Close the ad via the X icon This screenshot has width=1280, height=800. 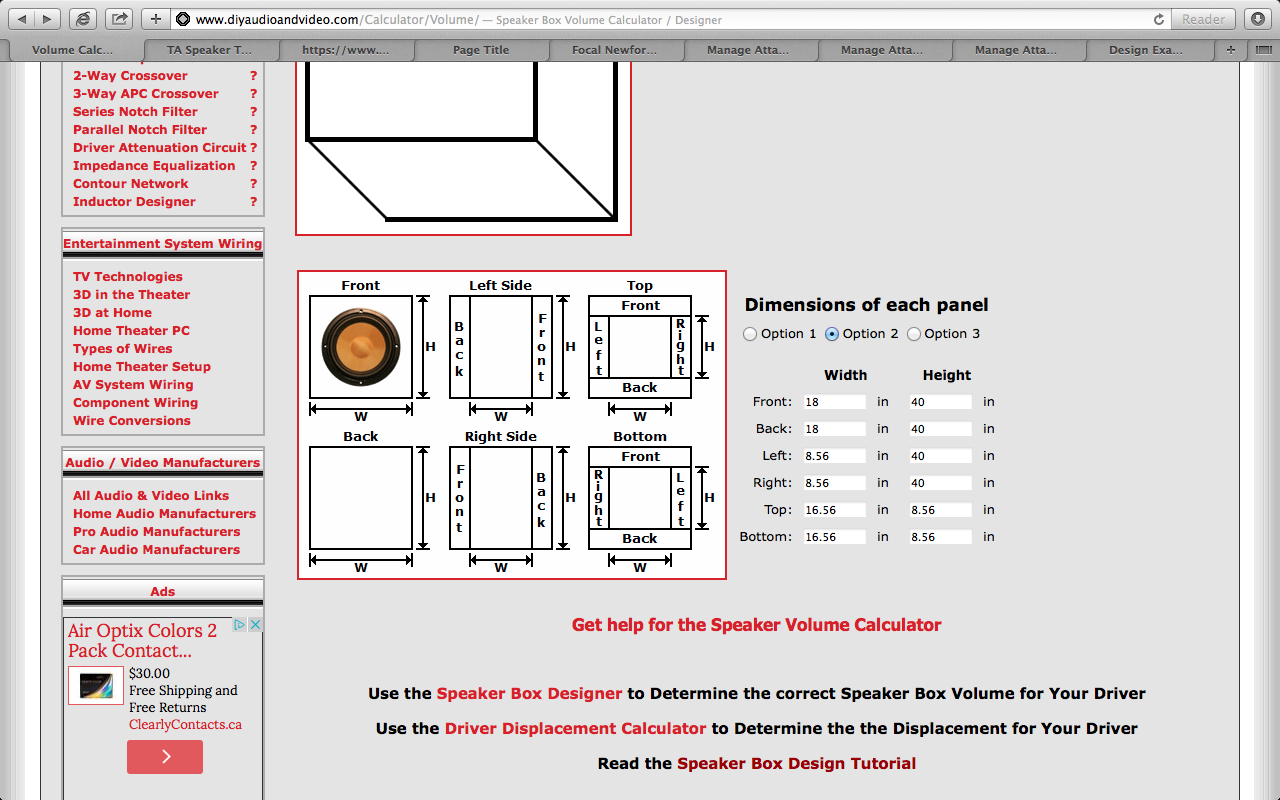[255, 625]
